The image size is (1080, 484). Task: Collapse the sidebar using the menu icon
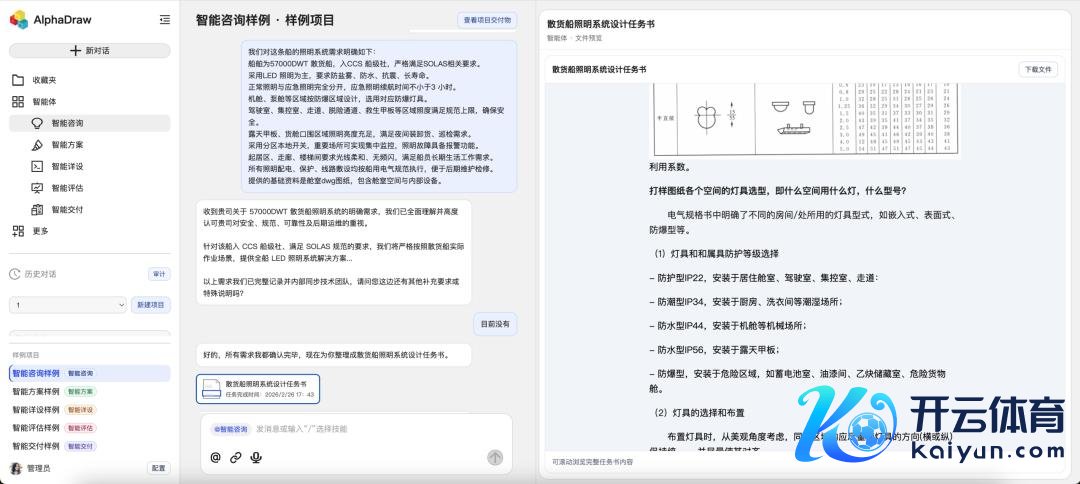tap(164, 19)
